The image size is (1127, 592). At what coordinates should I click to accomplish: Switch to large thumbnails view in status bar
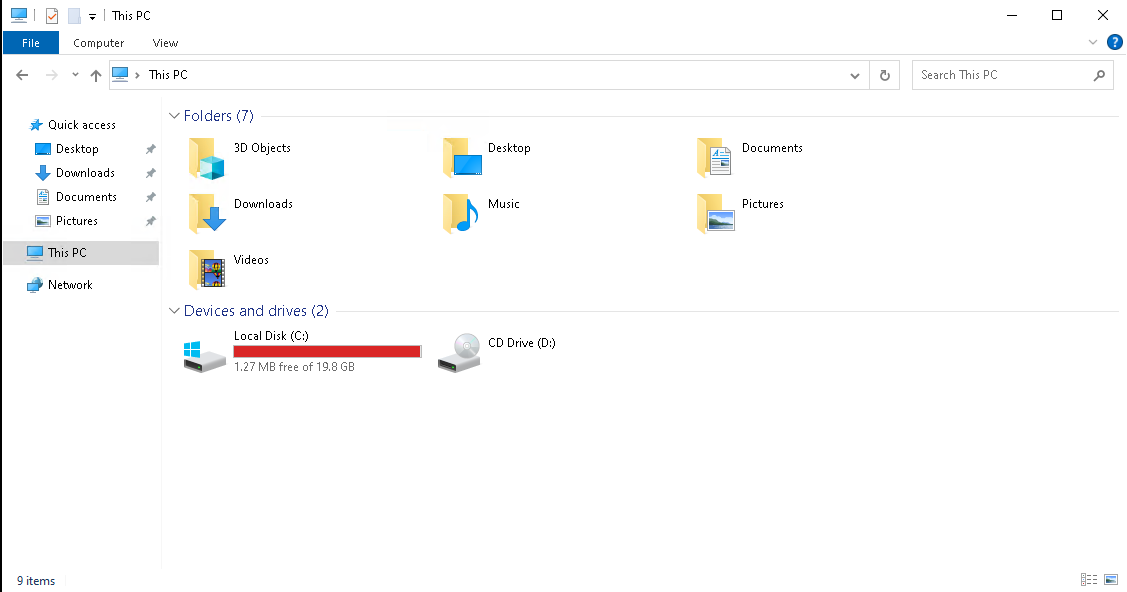click(x=1111, y=580)
